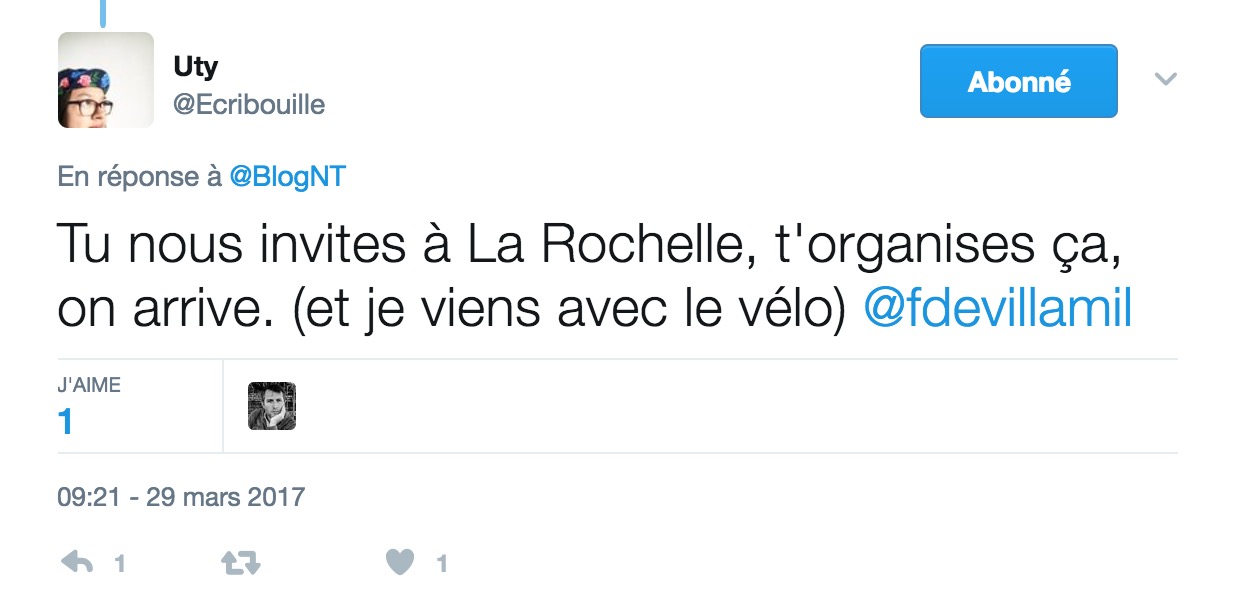Image resolution: width=1240 pixels, height=610 pixels.
Task: Follow the @fdevillamil mention link
Action: (997, 310)
